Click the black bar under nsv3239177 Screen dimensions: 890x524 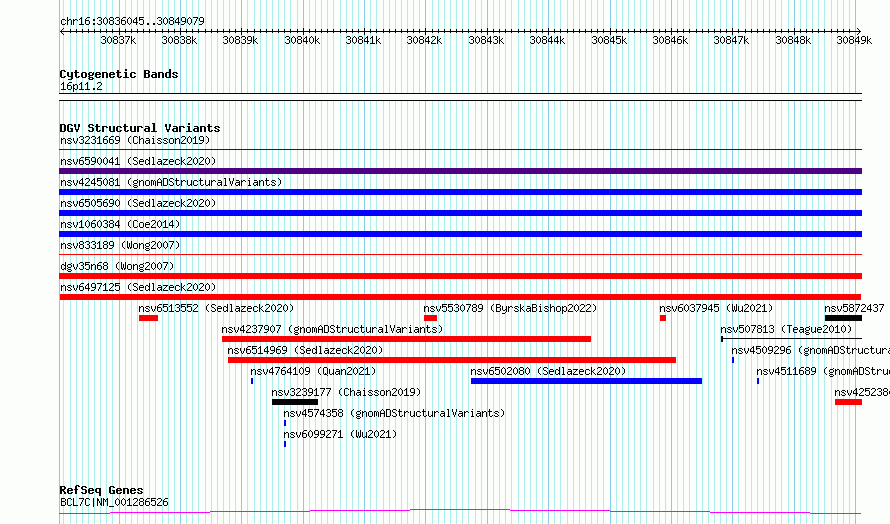(295, 402)
